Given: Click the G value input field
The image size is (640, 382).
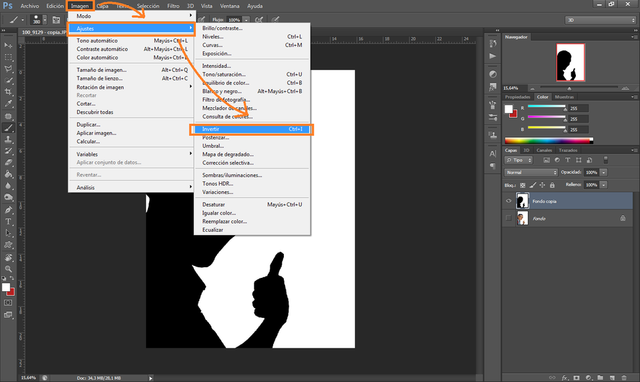Looking at the screenshot, I should click(578, 119).
